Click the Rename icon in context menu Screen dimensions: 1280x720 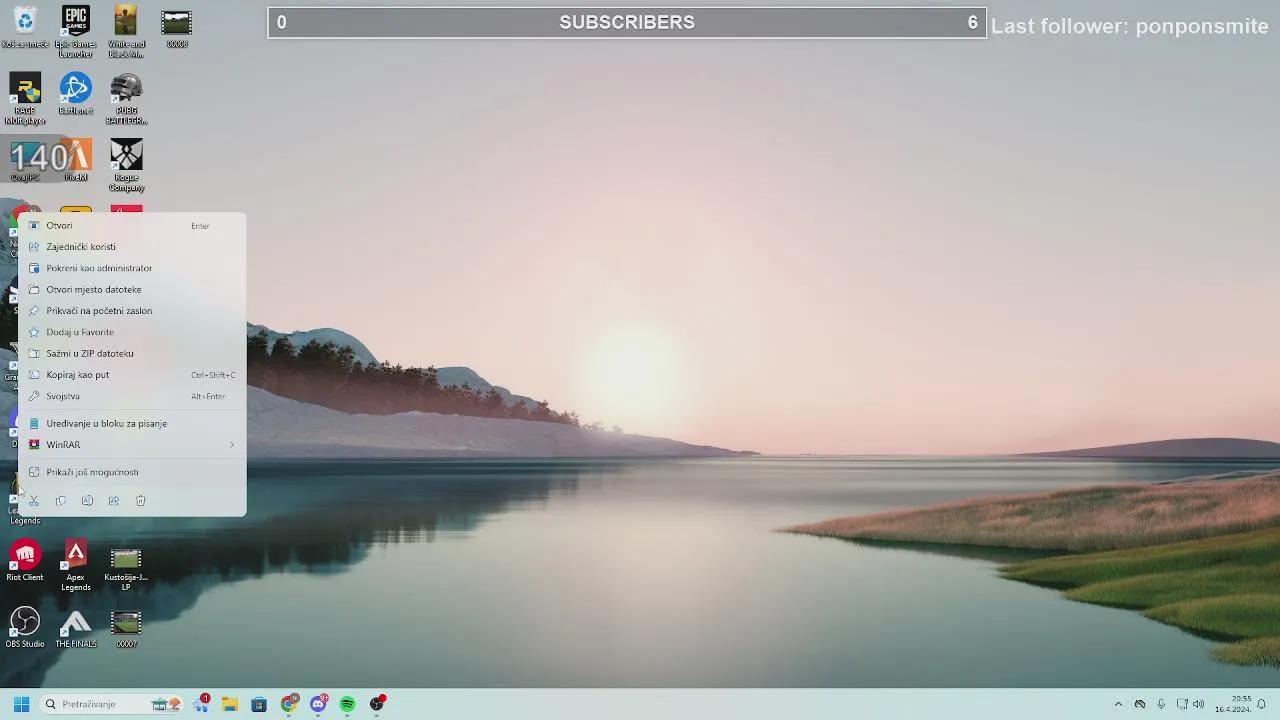click(87, 501)
